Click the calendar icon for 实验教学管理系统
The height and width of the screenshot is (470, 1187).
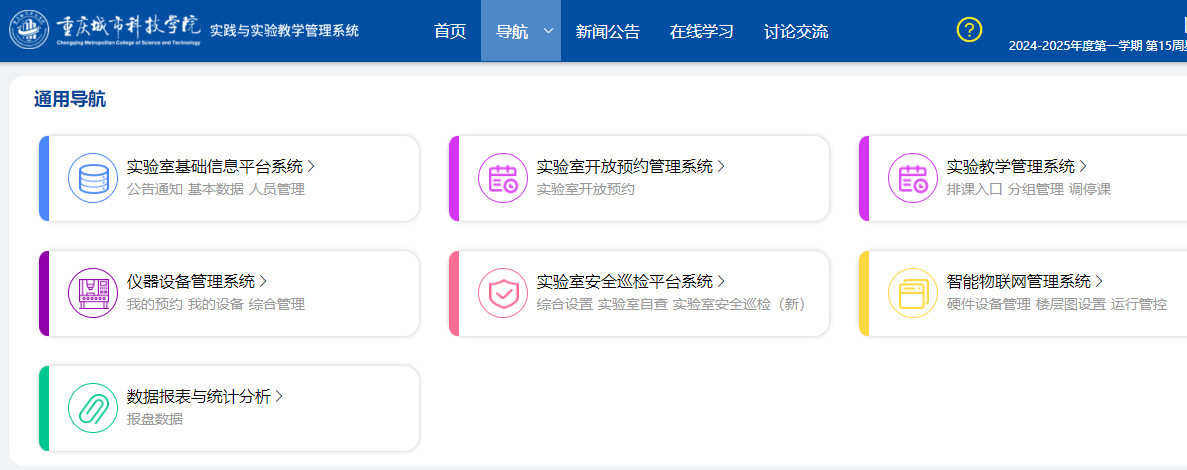point(913,178)
